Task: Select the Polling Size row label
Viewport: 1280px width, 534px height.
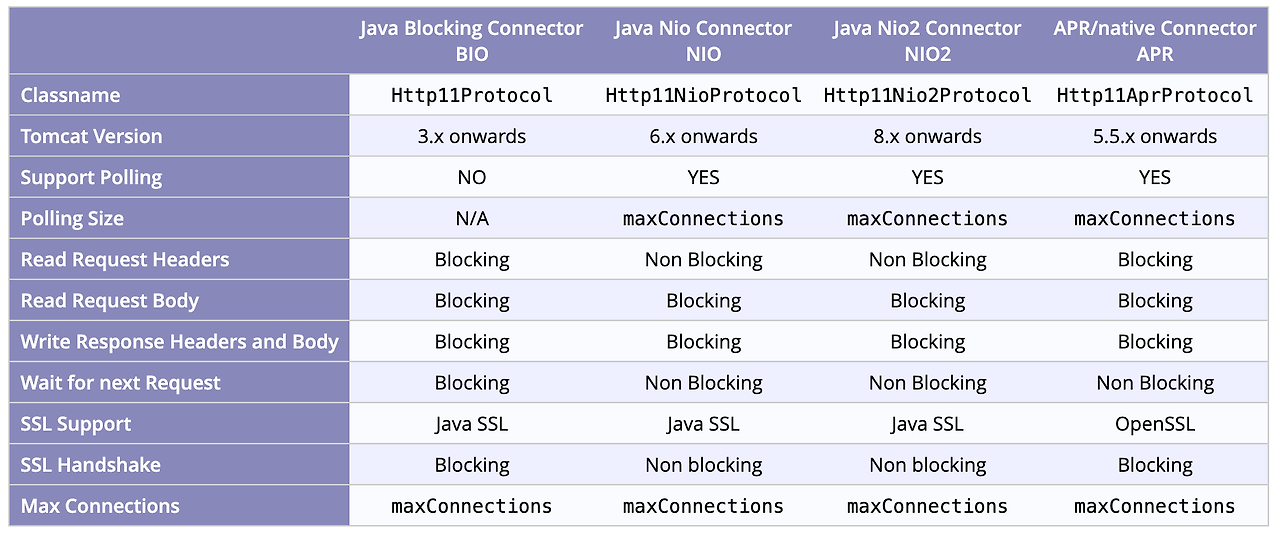Action: pos(72,218)
